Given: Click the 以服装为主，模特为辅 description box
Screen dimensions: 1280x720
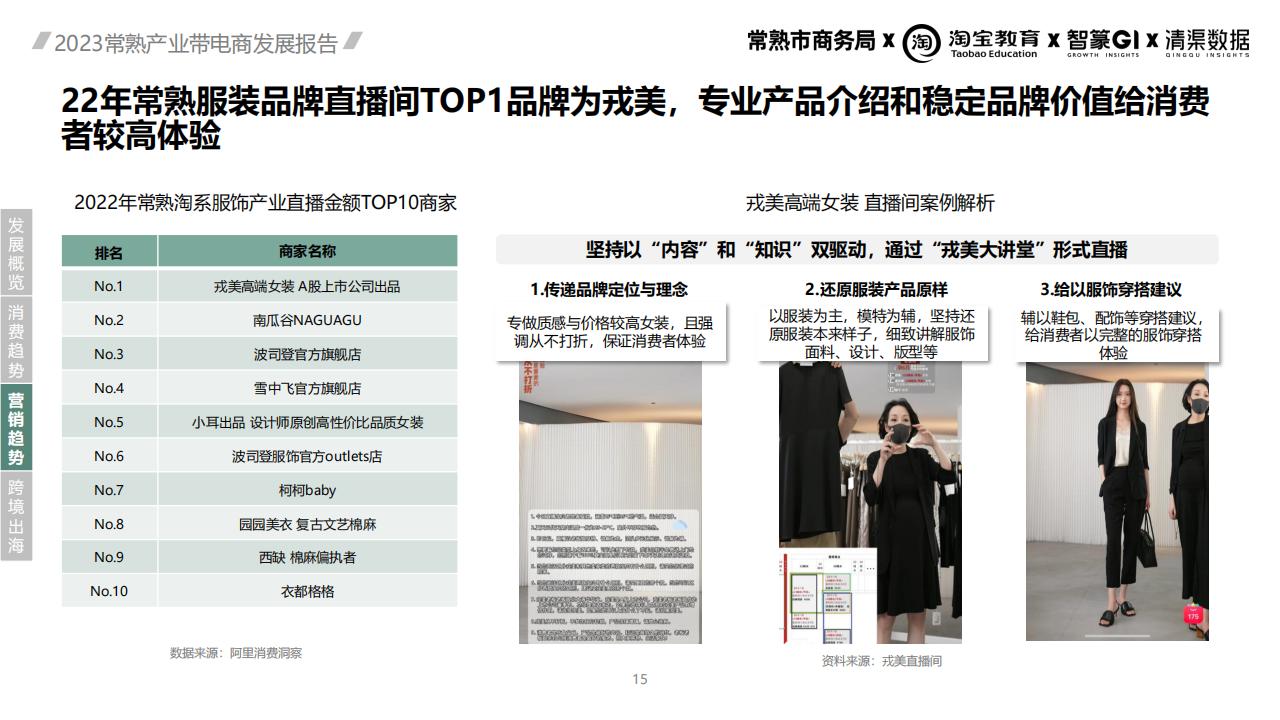Looking at the screenshot, I should (x=872, y=334).
